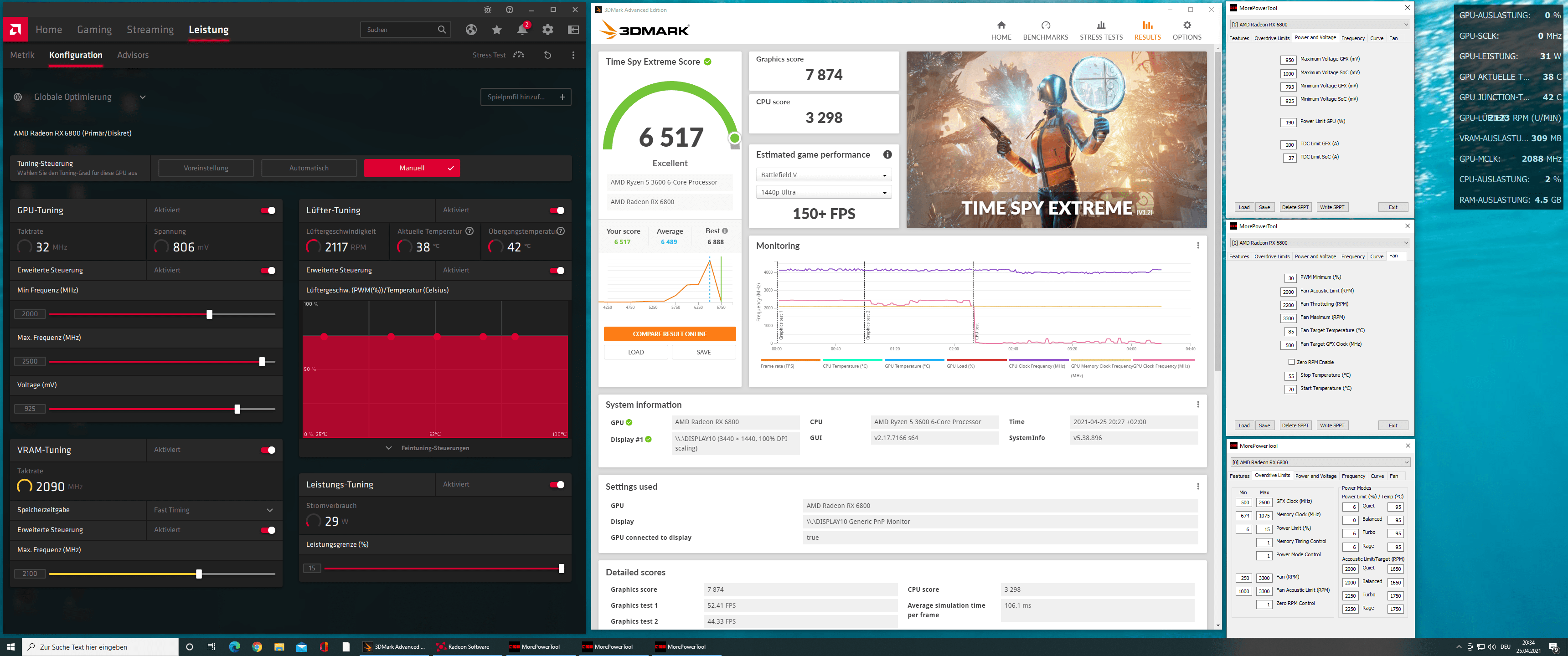Click the Leistungsgrenze slider handle
The width and height of the screenshot is (1568, 656).
coord(561,569)
